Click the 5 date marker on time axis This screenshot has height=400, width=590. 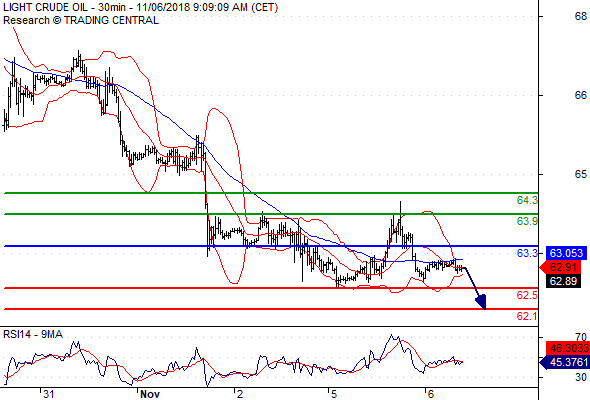pos(334,394)
